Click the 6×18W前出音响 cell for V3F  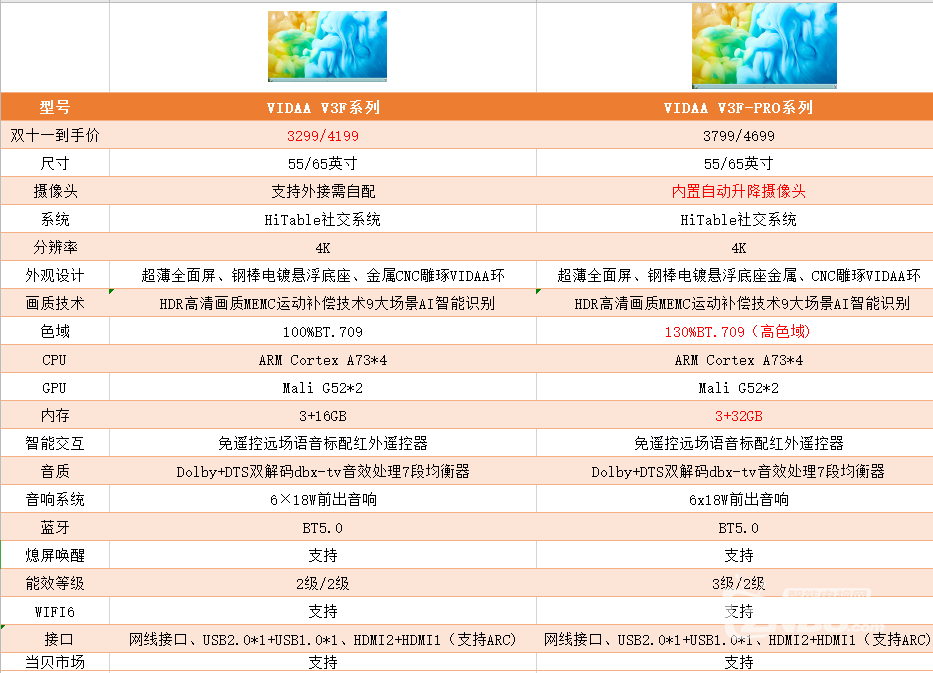323,499
